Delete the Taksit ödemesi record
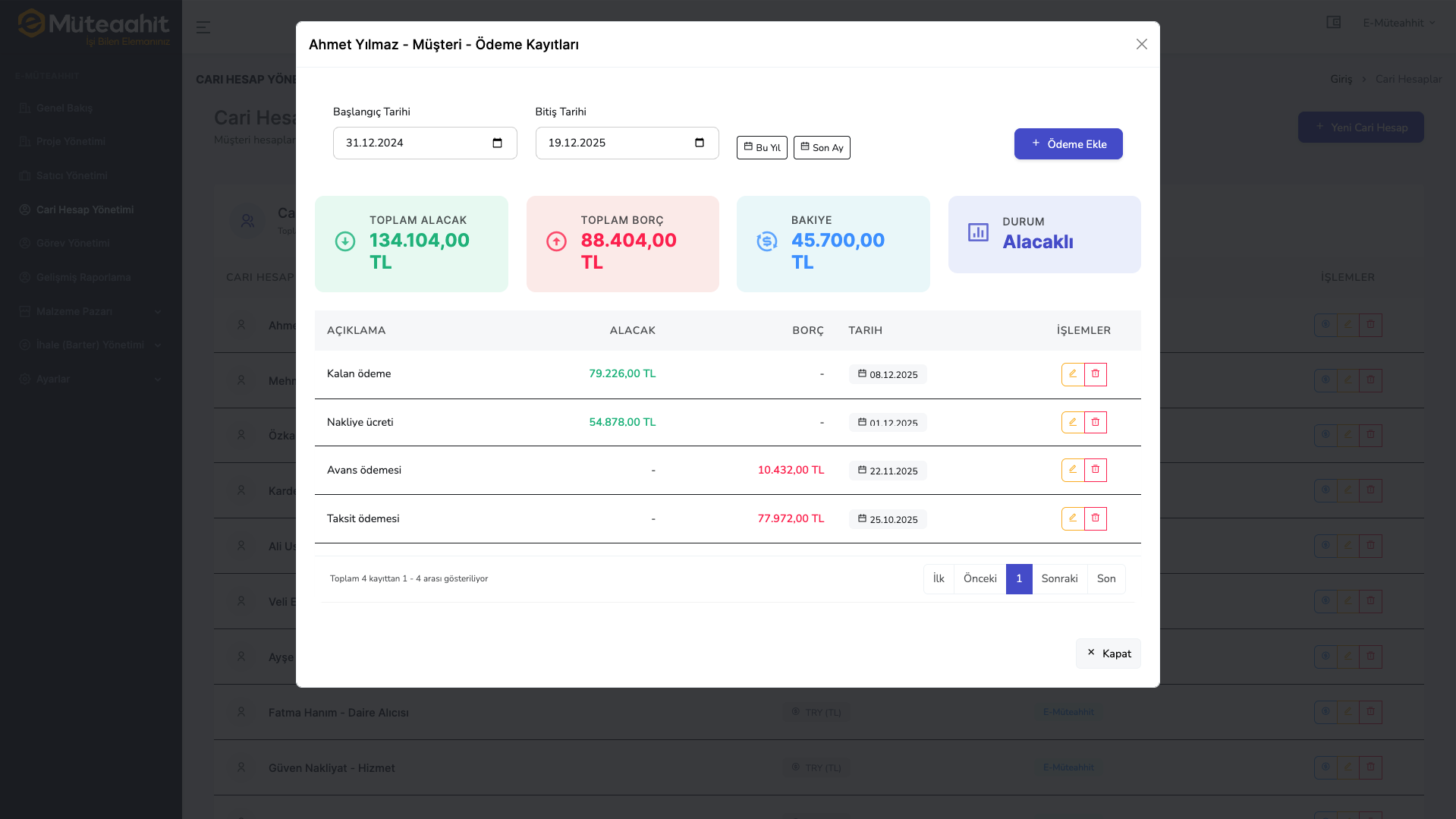 coord(1095,518)
